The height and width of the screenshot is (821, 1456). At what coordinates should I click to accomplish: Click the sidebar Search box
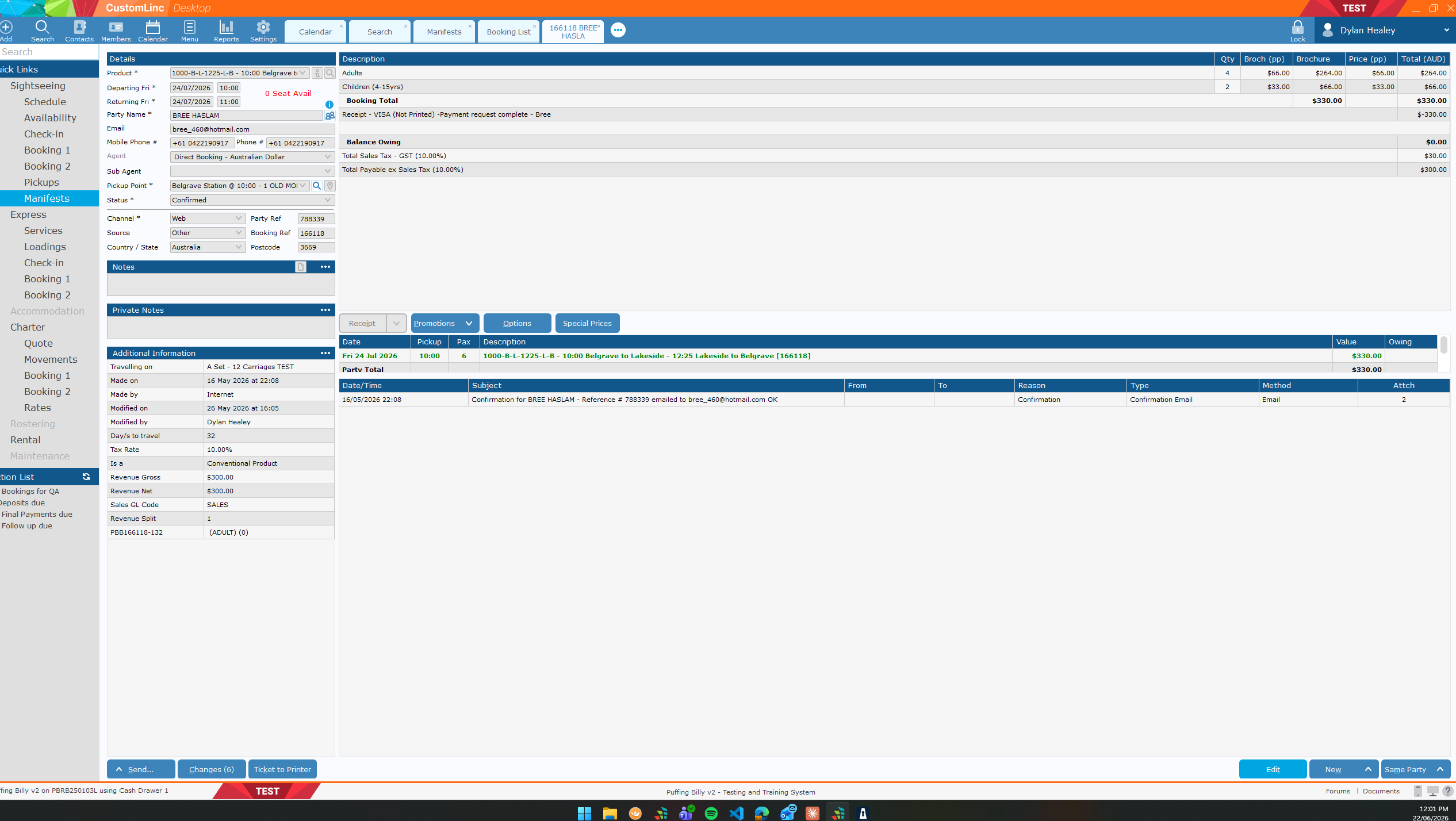49,52
